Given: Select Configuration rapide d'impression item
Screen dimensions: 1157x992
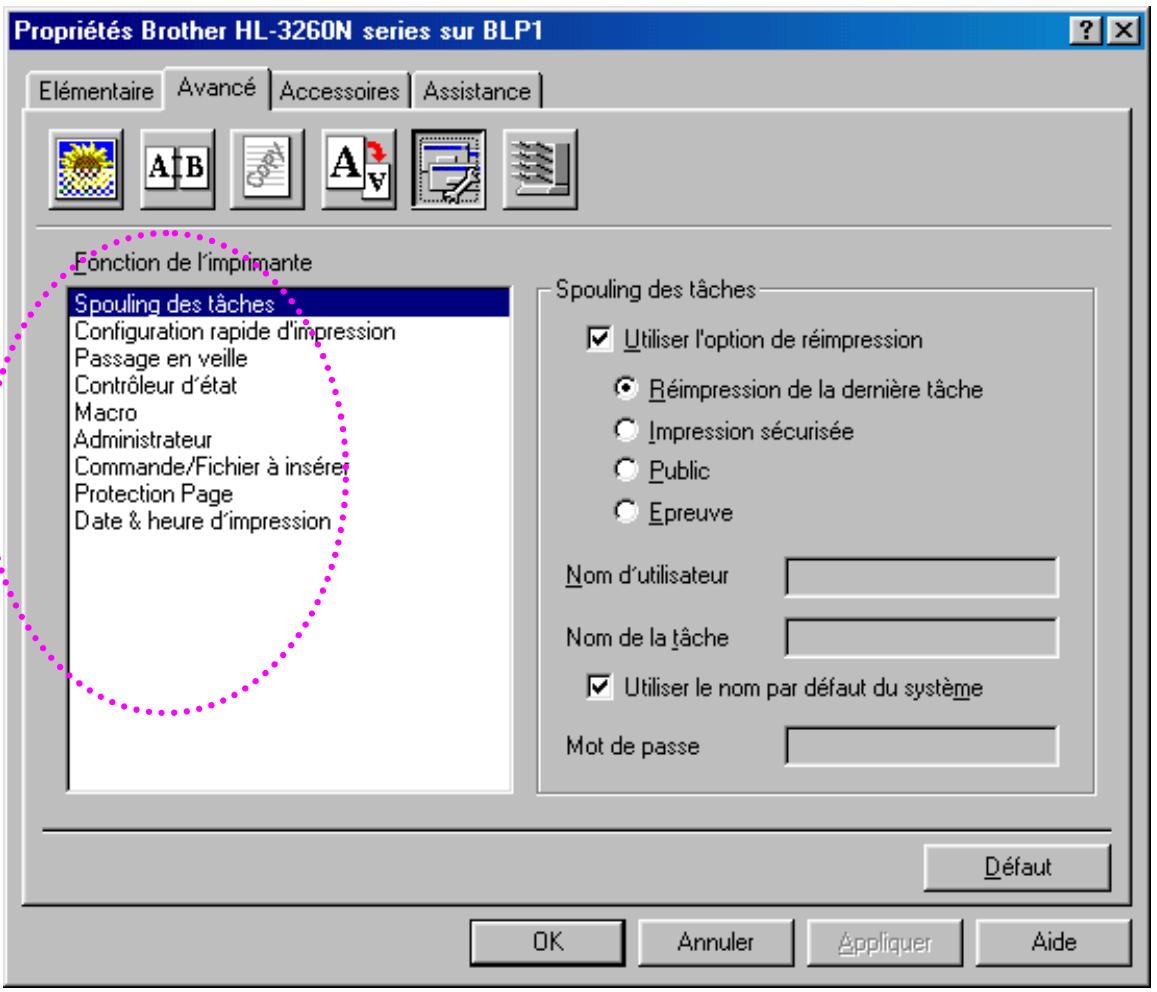Looking at the screenshot, I should [x=289, y=331].
